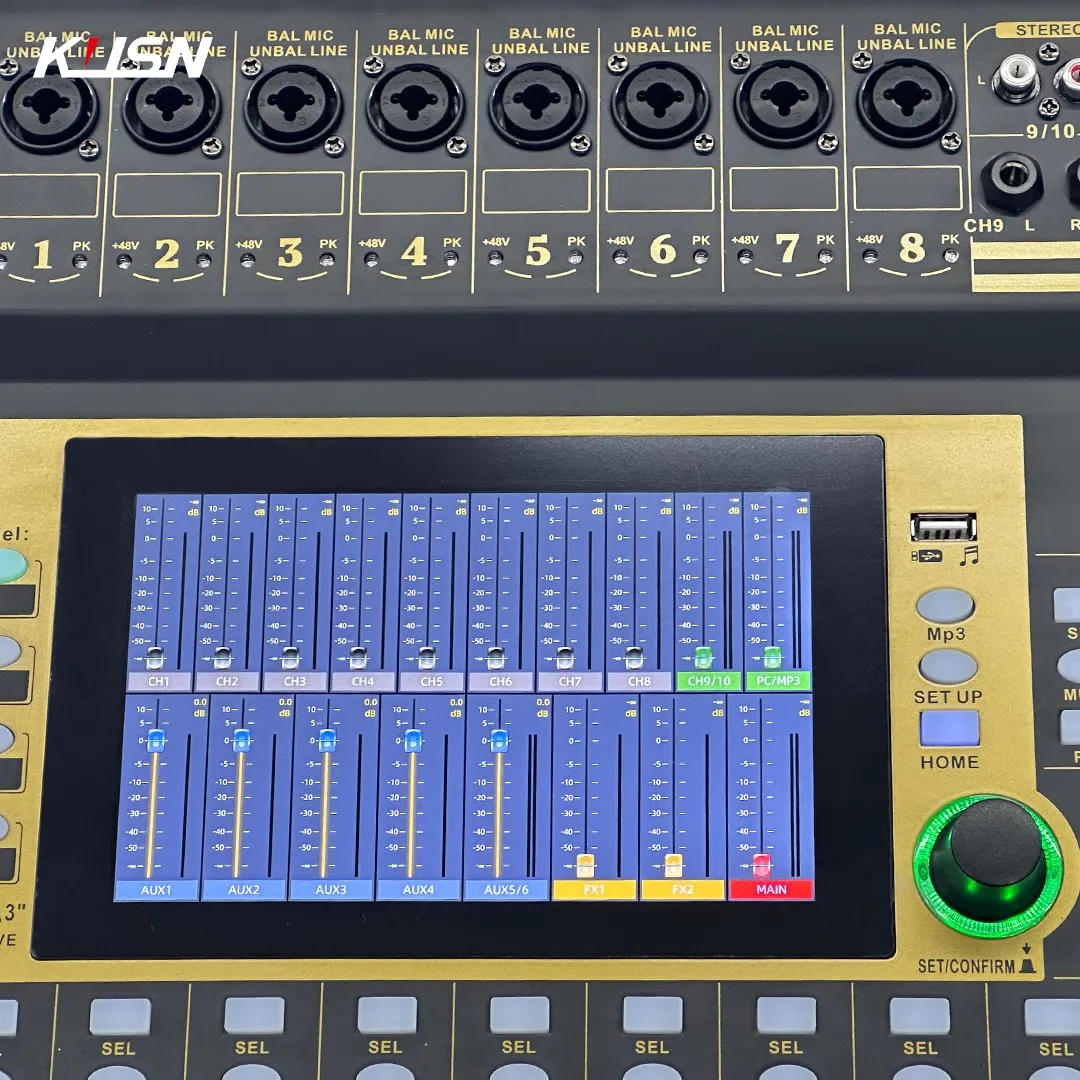Select the green CH9/10 label
Image resolution: width=1080 pixels, height=1080 pixels.
point(709,681)
